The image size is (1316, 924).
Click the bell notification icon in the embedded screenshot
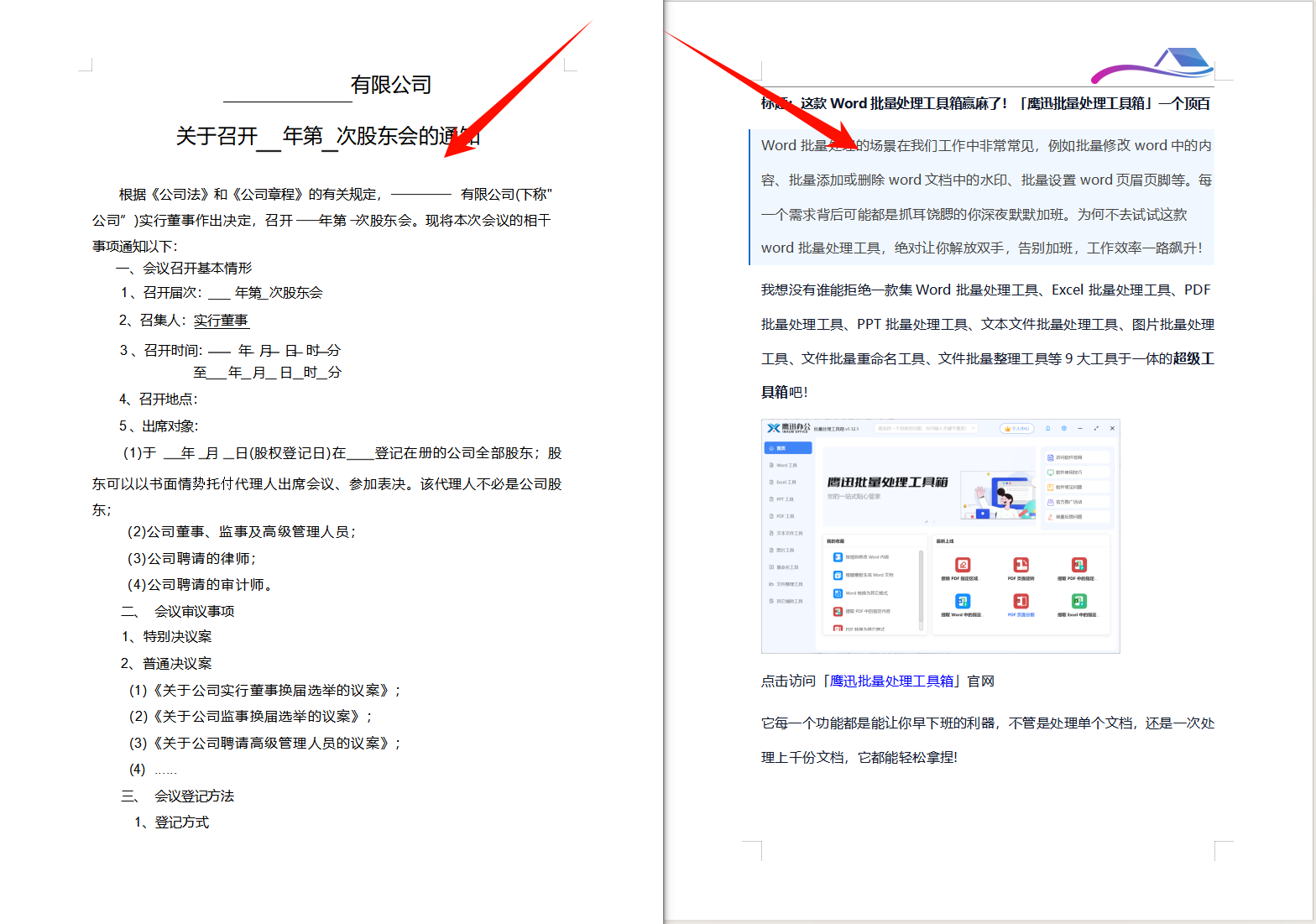pos(1047,428)
